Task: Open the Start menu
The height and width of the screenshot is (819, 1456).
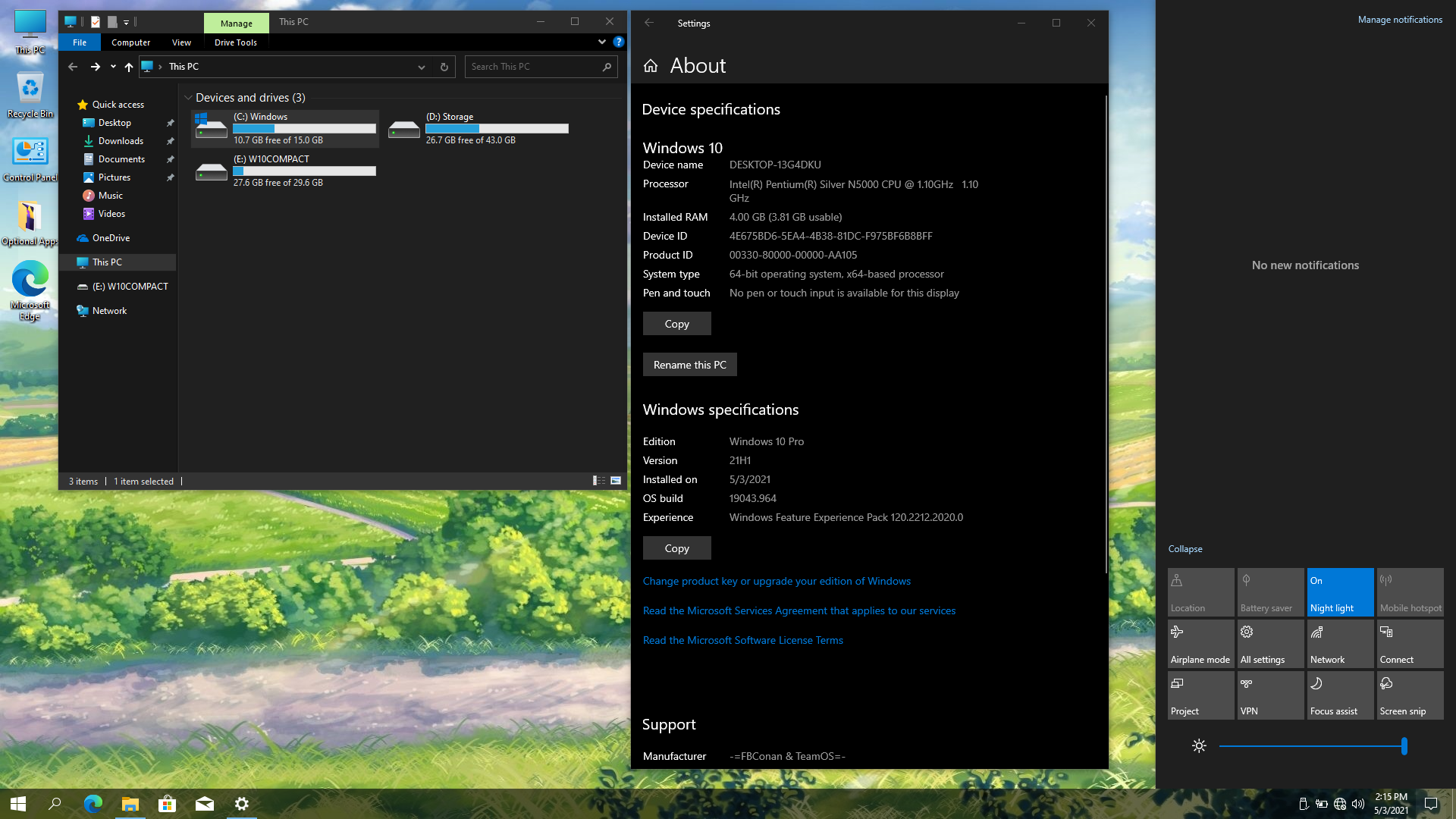Action: (x=18, y=804)
